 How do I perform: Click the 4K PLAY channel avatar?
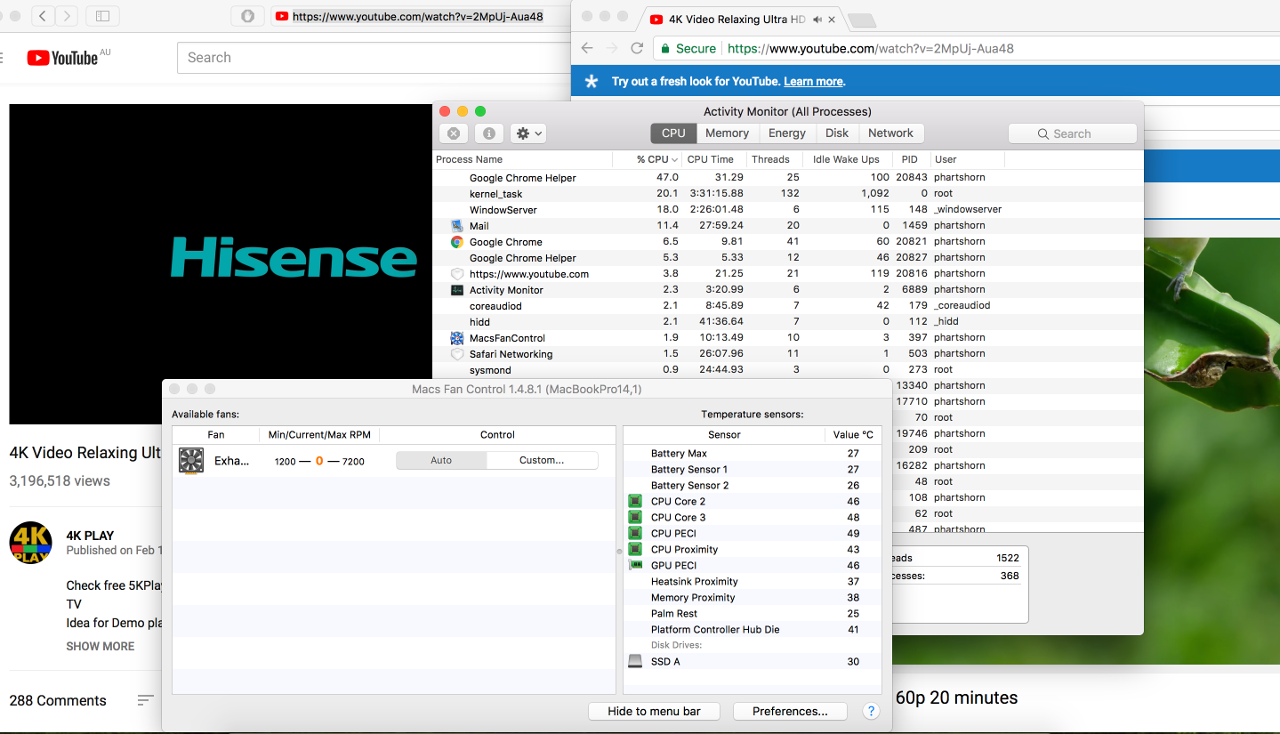coord(31,543)
